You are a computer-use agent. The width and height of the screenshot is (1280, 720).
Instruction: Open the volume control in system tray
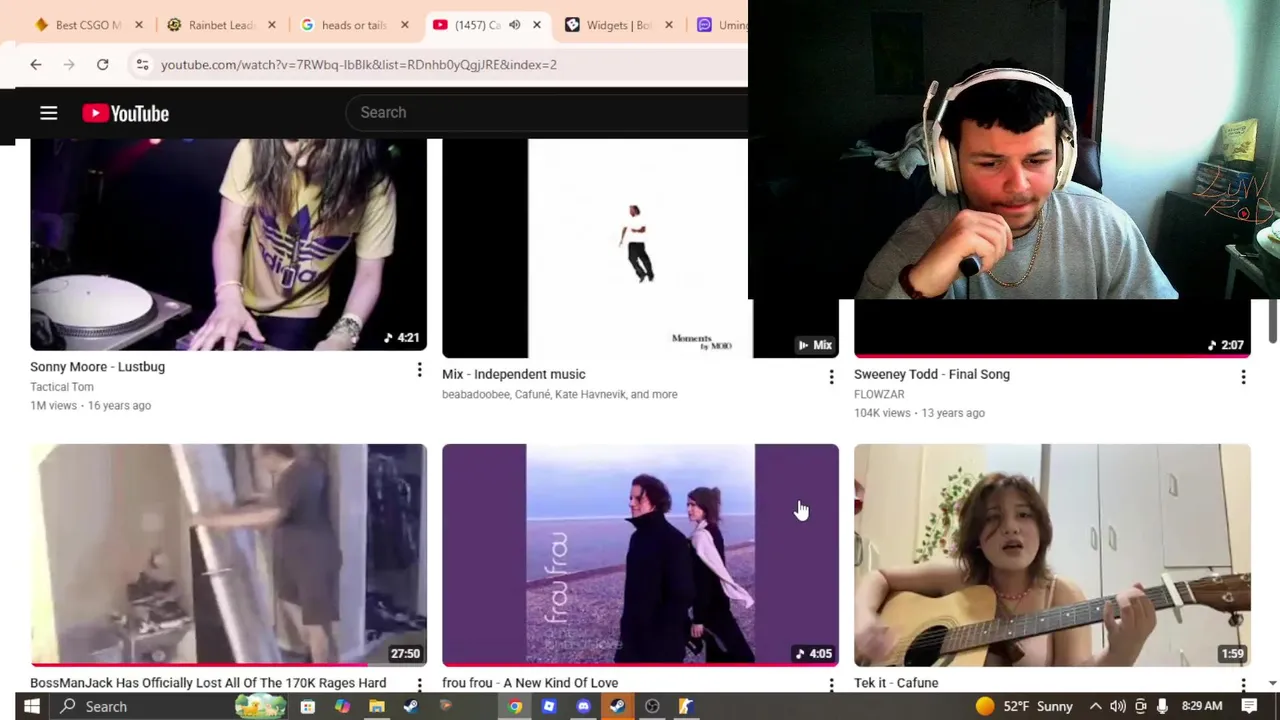pyautogui.click(x=1118, y=706)
